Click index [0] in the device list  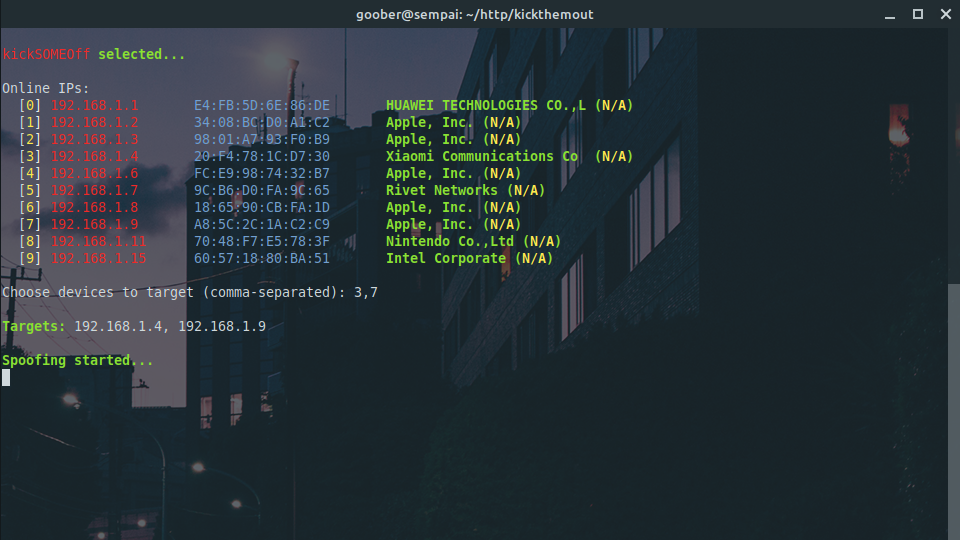[x=30, y=105]
